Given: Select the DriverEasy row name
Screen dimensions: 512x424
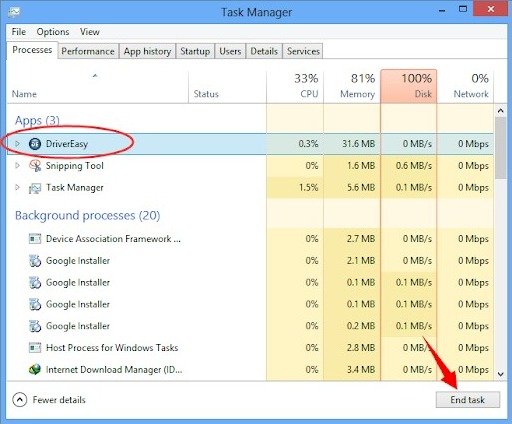Looking at the screenshot, I should click(67, 144).
